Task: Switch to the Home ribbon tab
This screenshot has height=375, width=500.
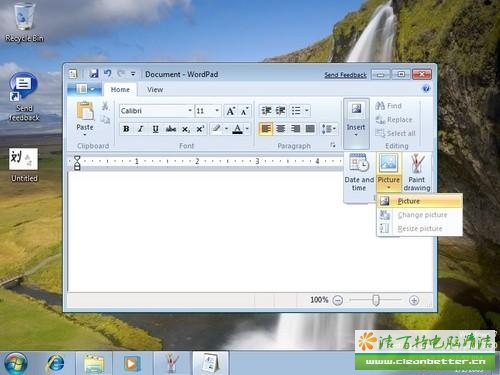Action: [120, 90]
